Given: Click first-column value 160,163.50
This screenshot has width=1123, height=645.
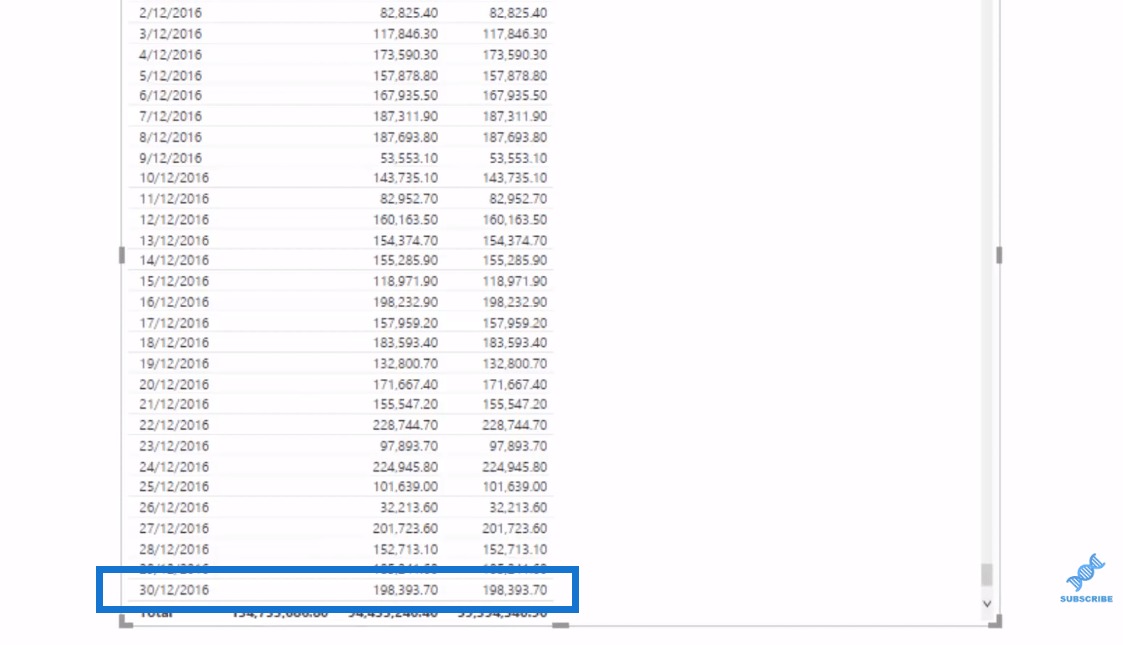Looking at the screenshot, I should pyautogui.click(x=405, y=219).
